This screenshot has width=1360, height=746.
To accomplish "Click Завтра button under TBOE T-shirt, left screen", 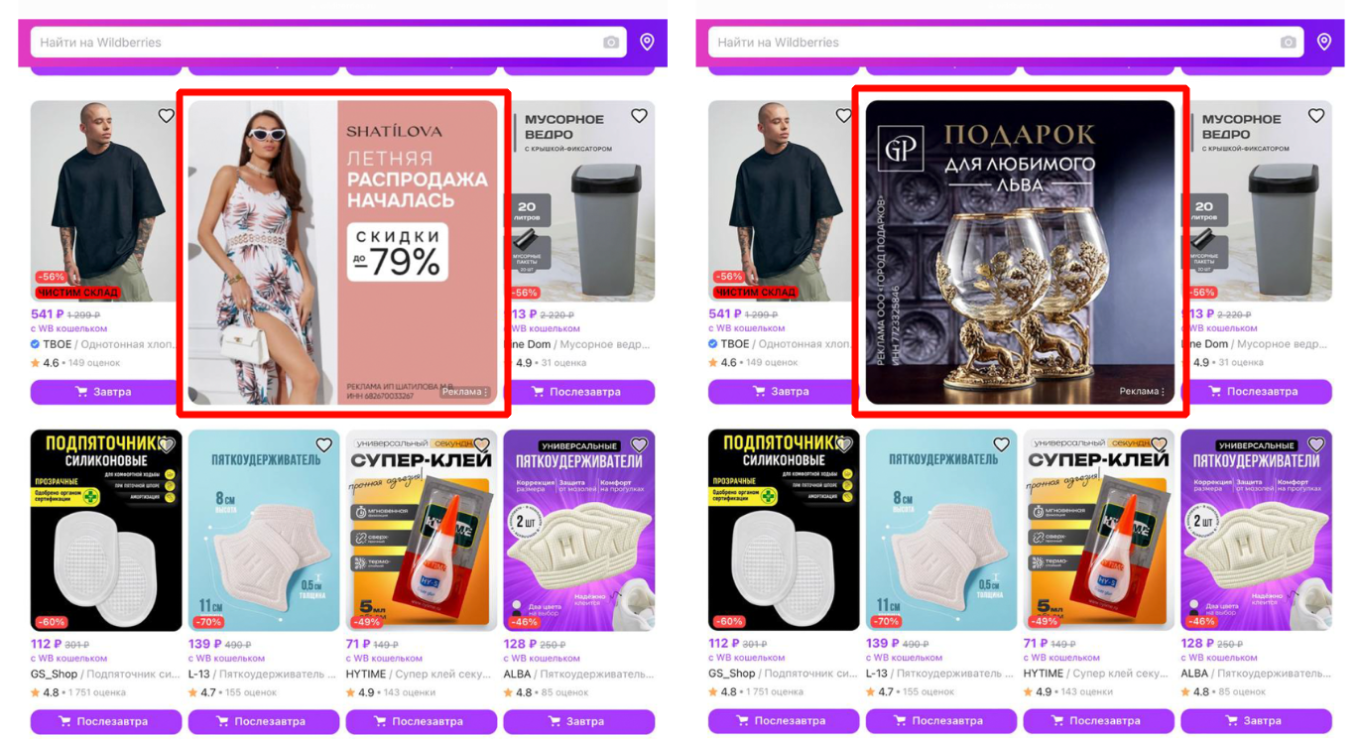I will point(106,392).
